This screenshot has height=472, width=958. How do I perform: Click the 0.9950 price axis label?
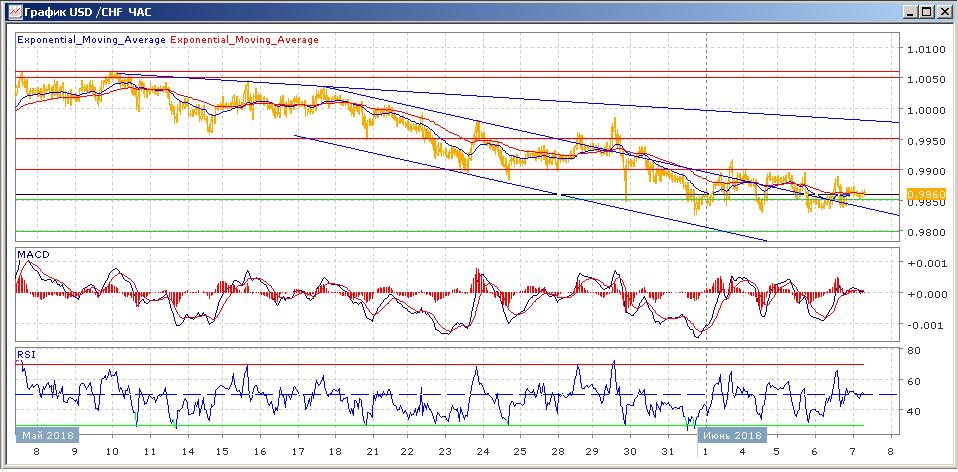[925, 141]
